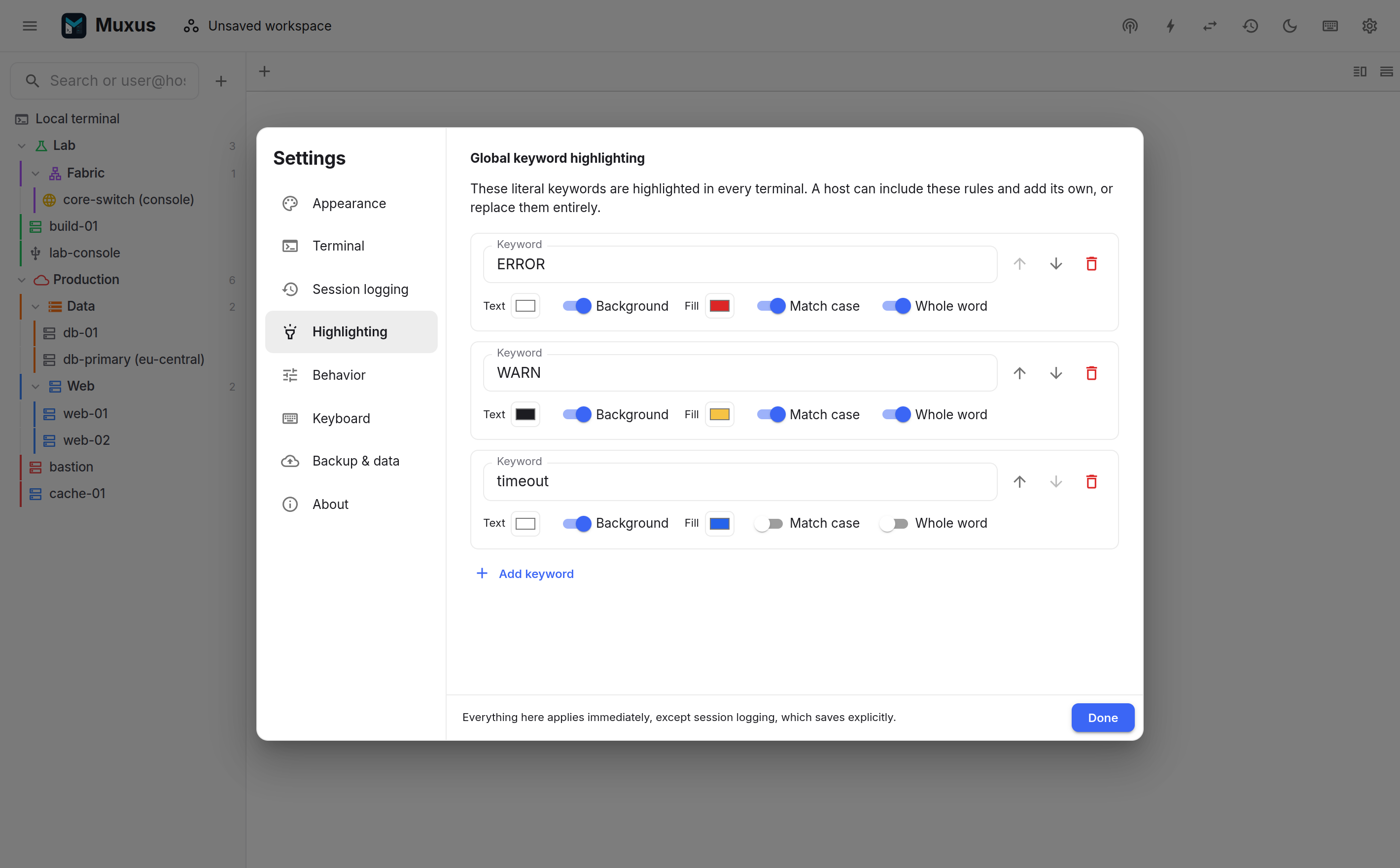The width and height of the screenshot is (1400, 868).
Task: Open Session logging settings section
Action: pos(351,289)
